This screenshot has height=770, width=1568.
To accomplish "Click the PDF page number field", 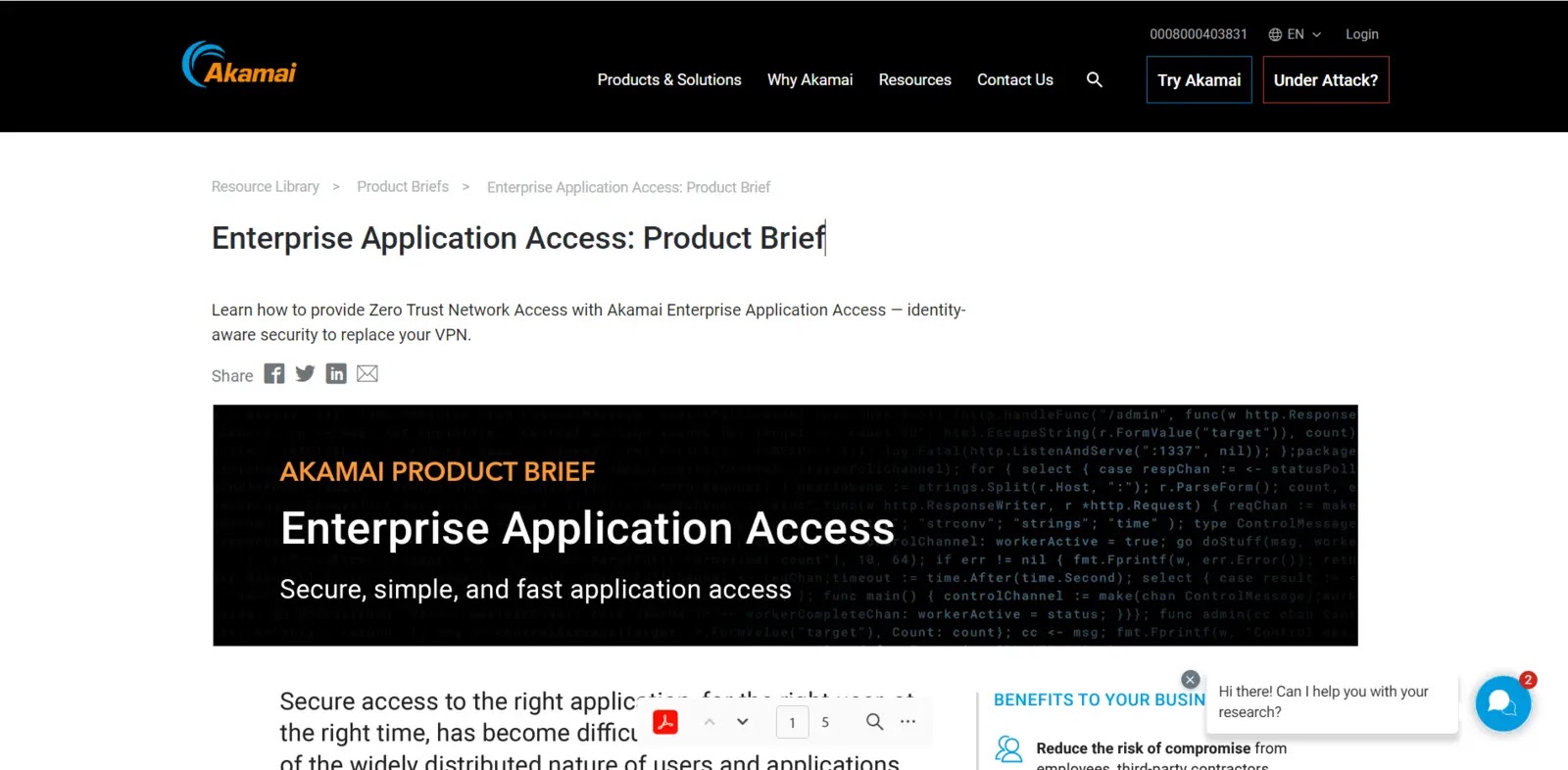I will (792, 722).
